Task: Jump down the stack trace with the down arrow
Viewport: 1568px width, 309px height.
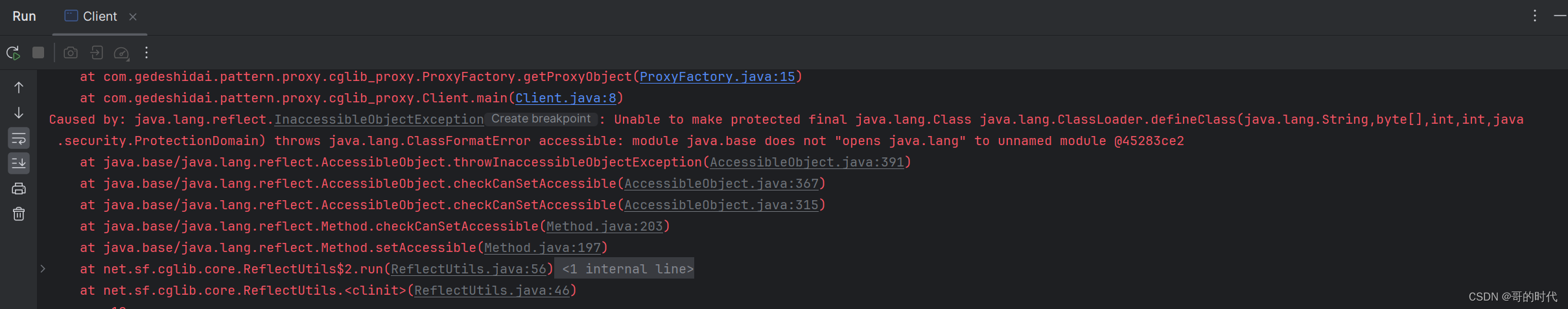Action: [x=19, y=113]
